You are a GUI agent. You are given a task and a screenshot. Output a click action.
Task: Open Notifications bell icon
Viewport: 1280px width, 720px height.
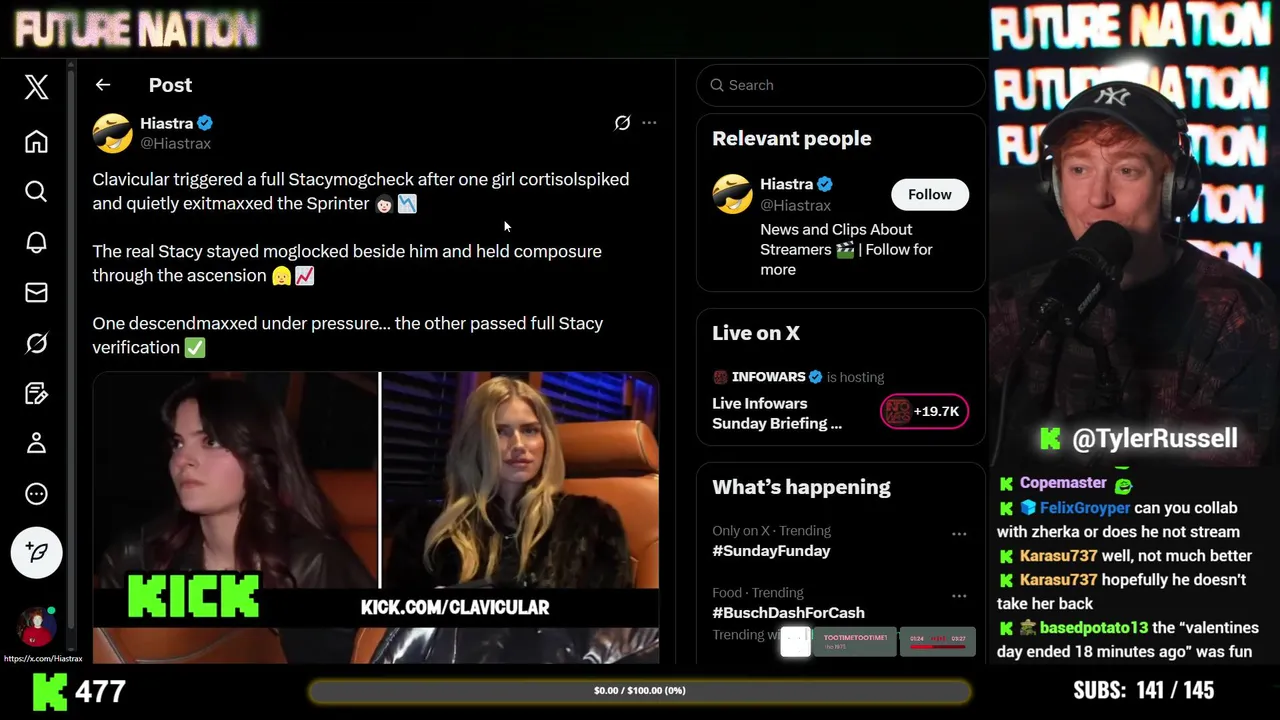coord(36,242)
